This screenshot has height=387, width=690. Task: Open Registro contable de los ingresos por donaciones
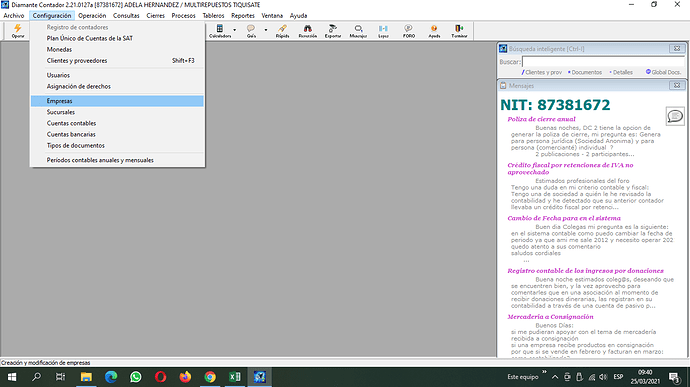pos(585,271)
